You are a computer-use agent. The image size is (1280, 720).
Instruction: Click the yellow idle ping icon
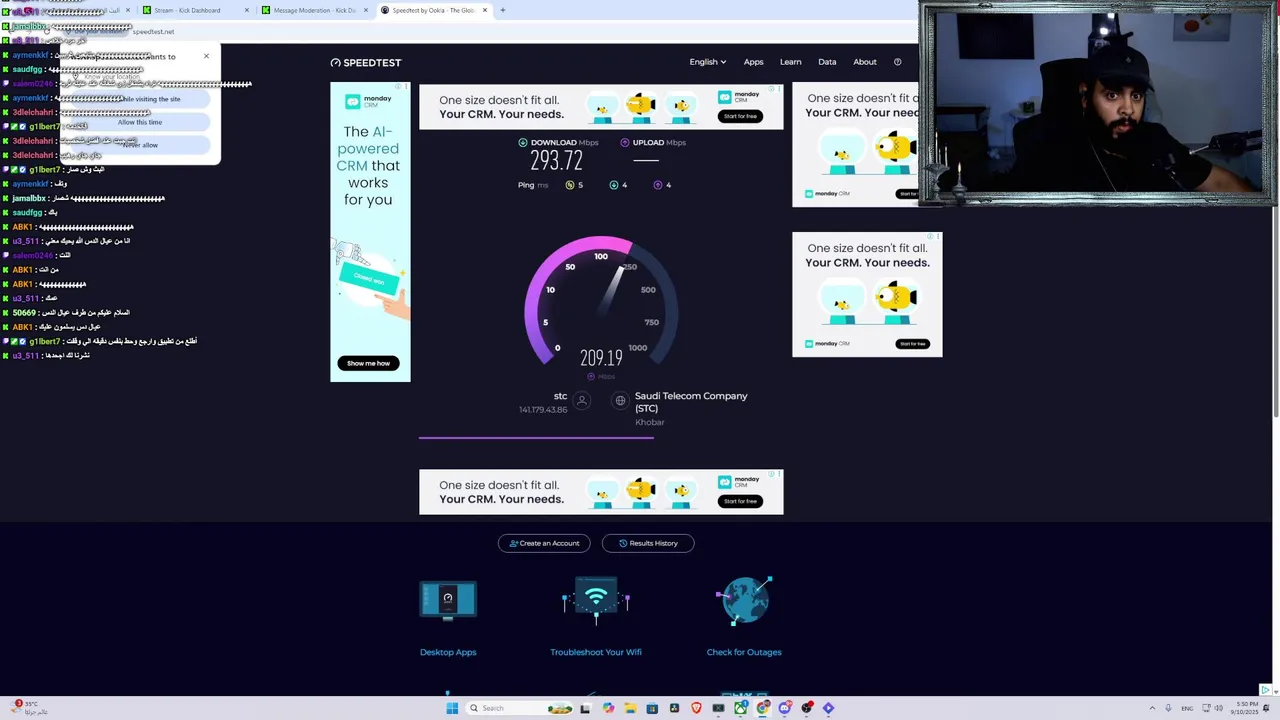(570, 185)
